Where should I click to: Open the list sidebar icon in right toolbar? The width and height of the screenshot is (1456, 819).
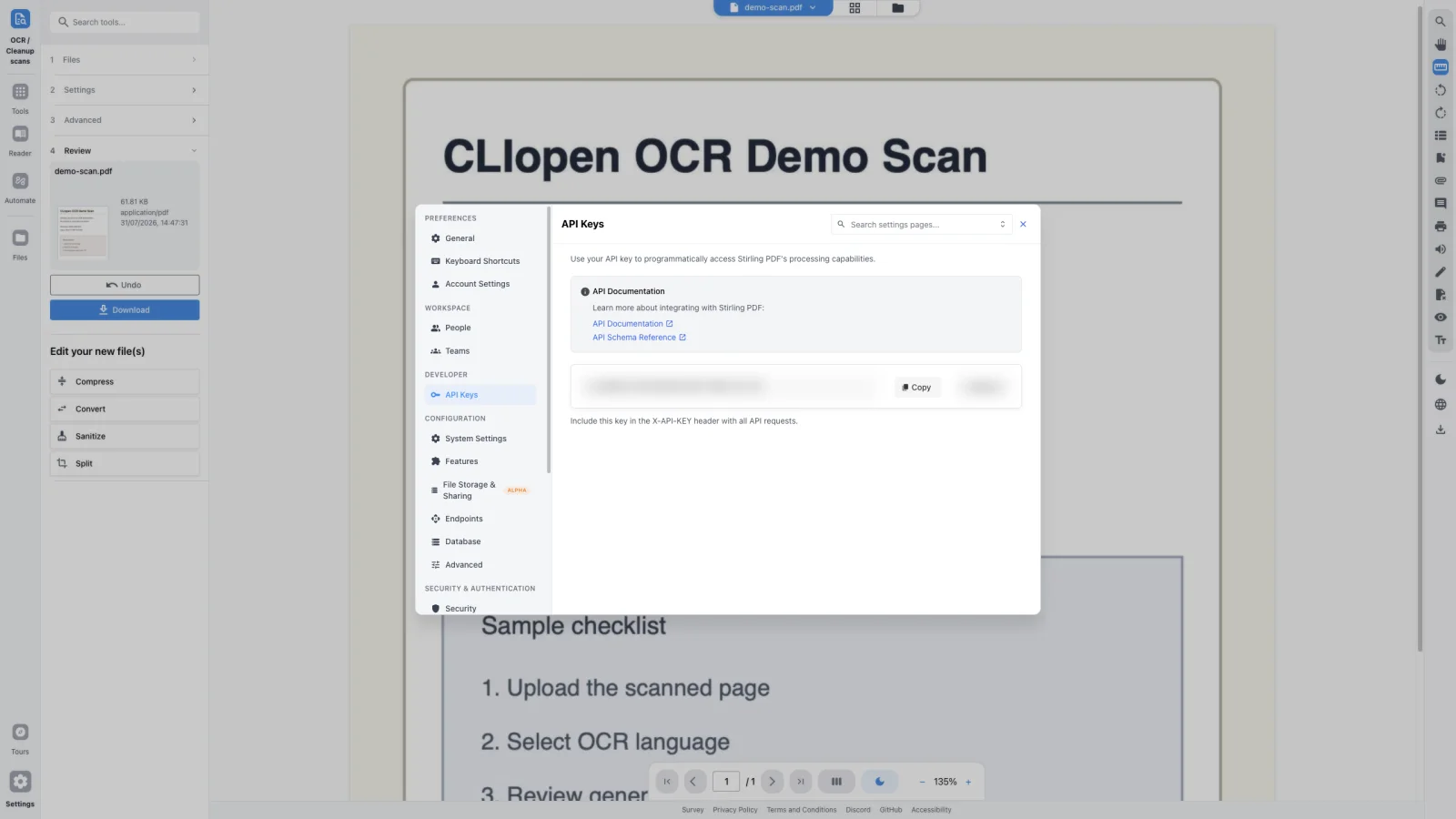click(x=1441, y=136)
